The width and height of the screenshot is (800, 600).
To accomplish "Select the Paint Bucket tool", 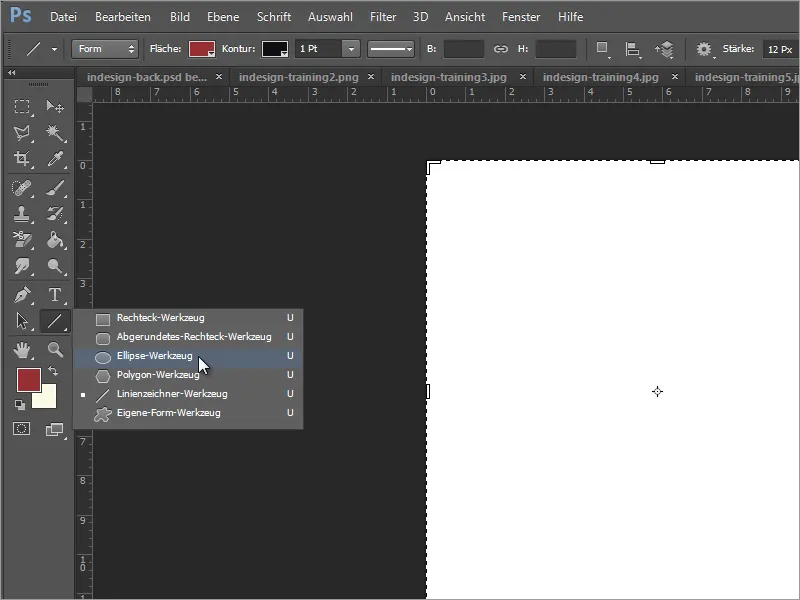I will click(x=55, y=240).
